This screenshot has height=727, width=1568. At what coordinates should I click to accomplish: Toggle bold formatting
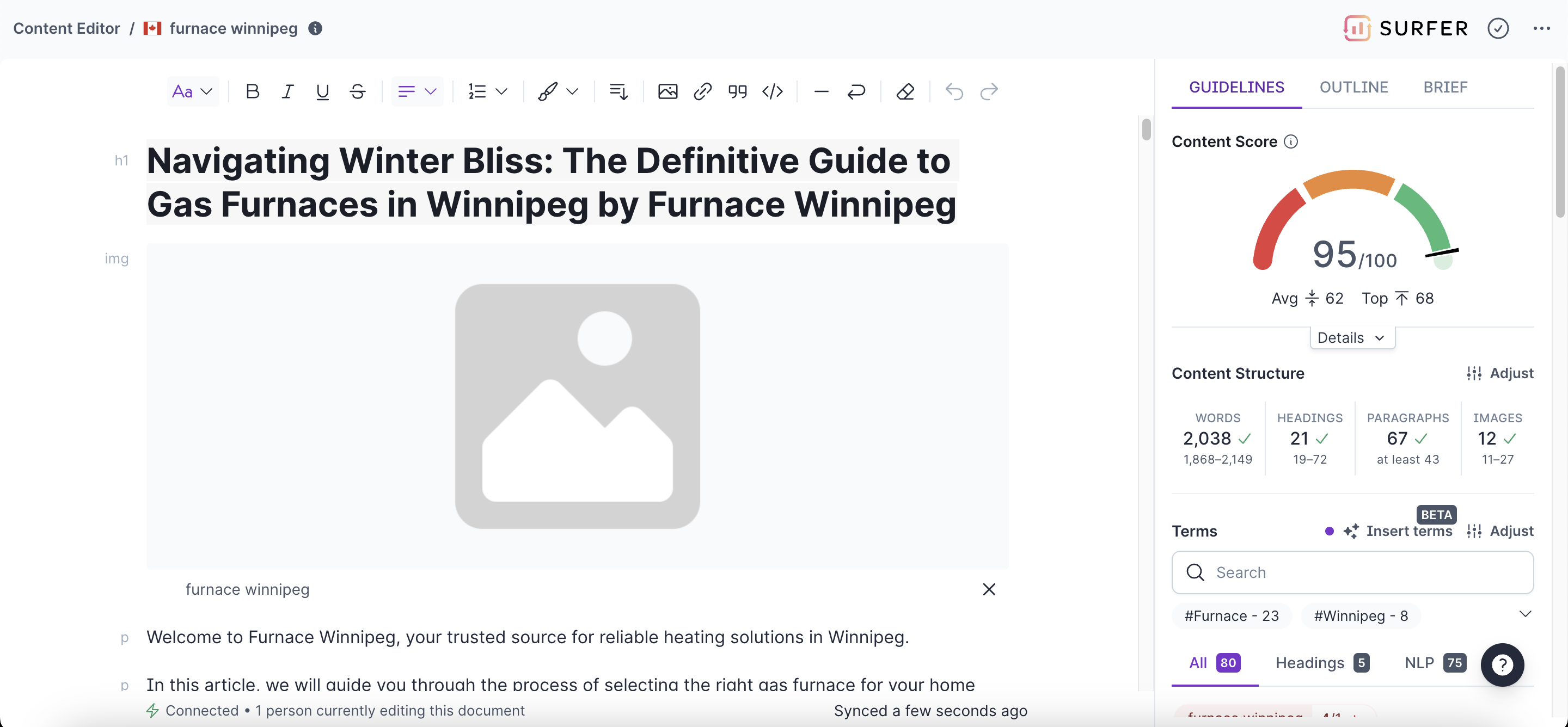(252, 92)
